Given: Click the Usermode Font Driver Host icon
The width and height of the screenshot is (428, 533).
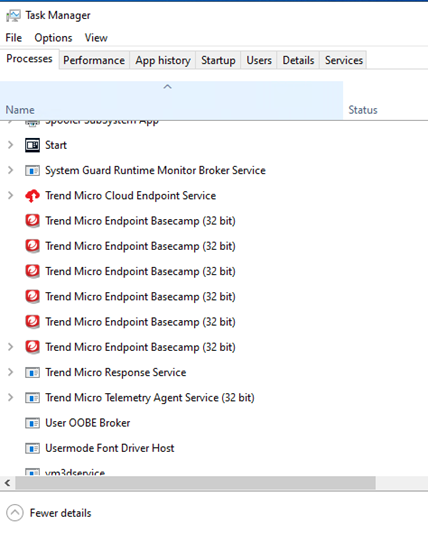Looking at the screenshot, I should click(x=32, y=448).
